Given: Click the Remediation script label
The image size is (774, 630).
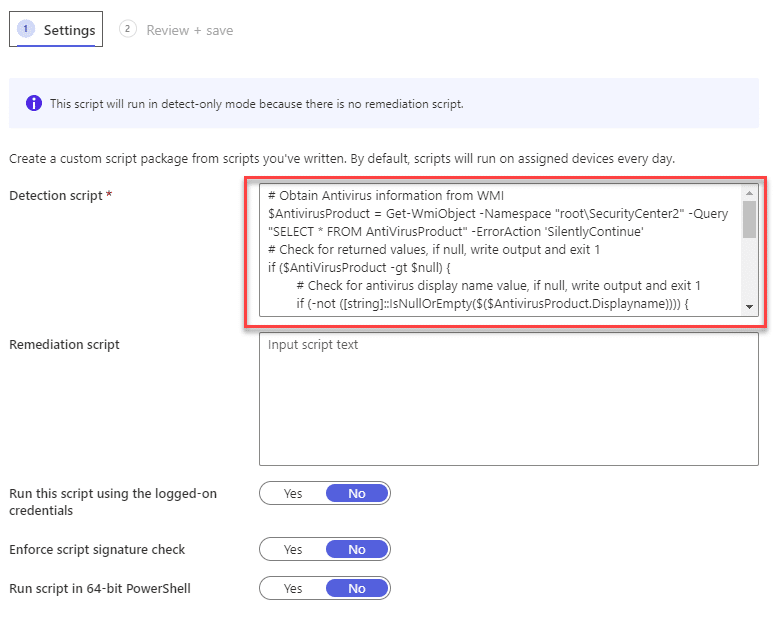Looking at the screenshot, I should point(64,345).
